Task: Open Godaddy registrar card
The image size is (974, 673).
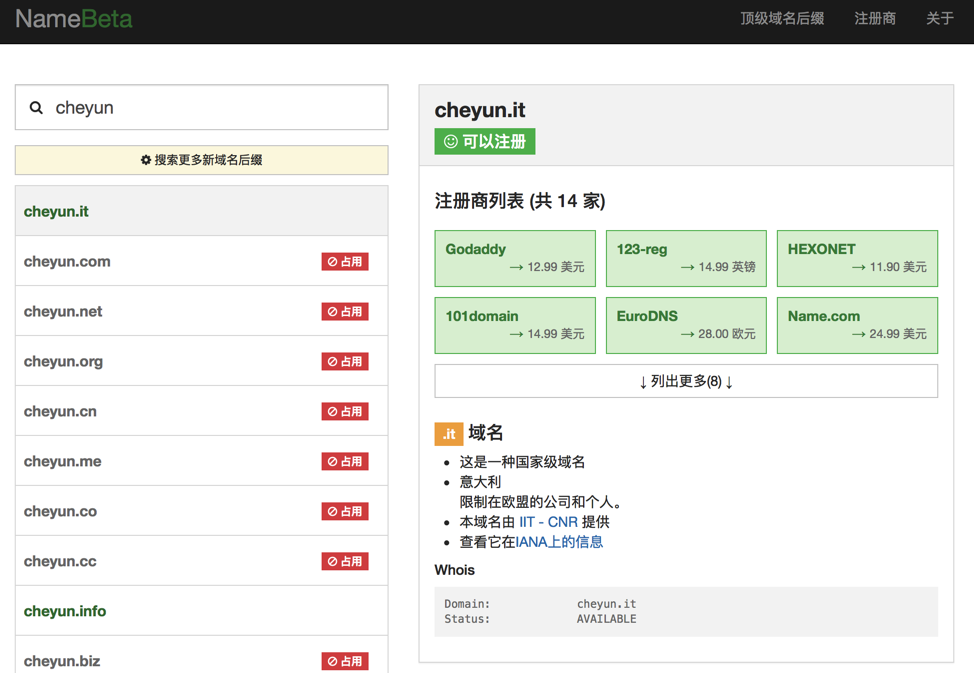Action: coord(515,259)
